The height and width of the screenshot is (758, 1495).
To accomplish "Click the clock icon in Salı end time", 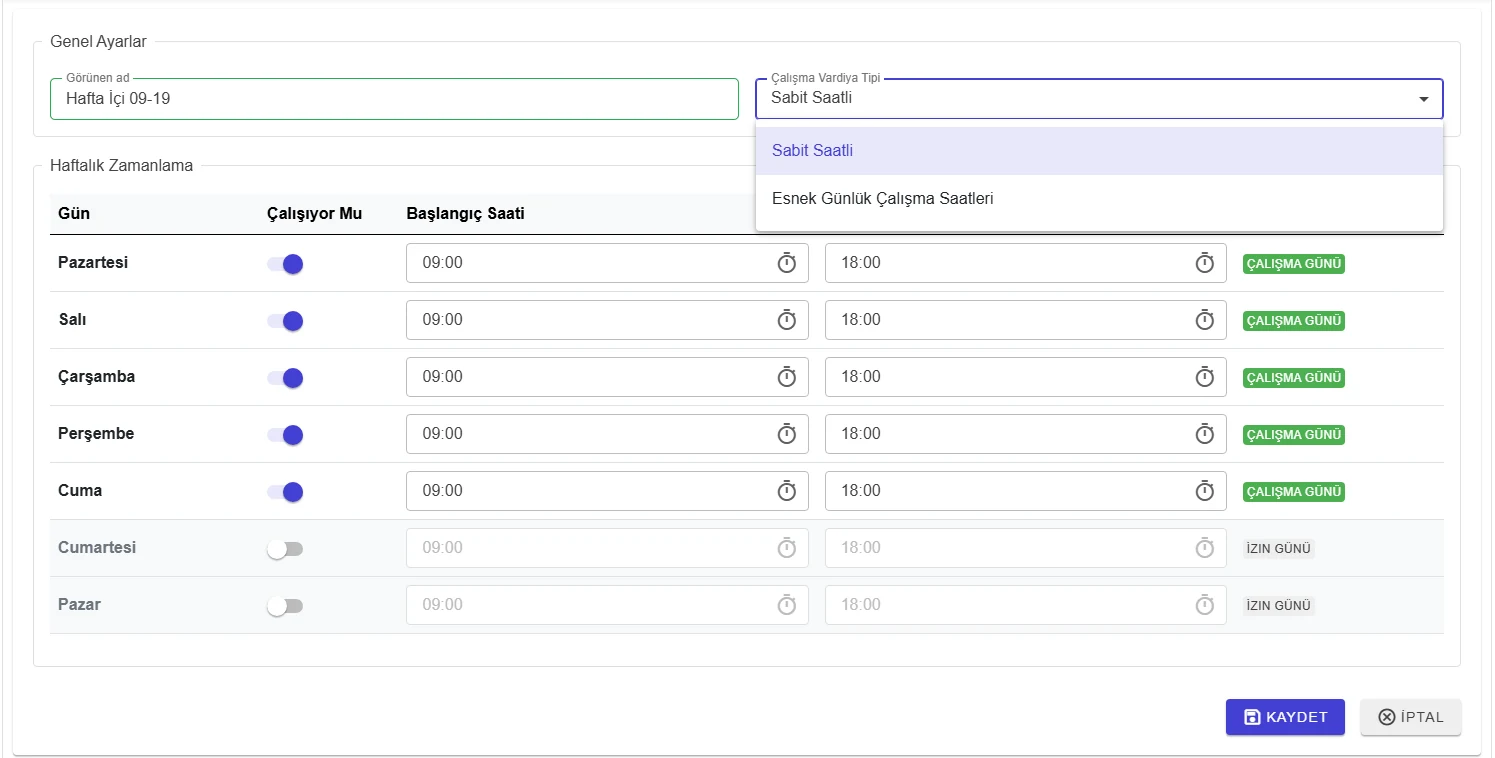I will [1205, 320].
